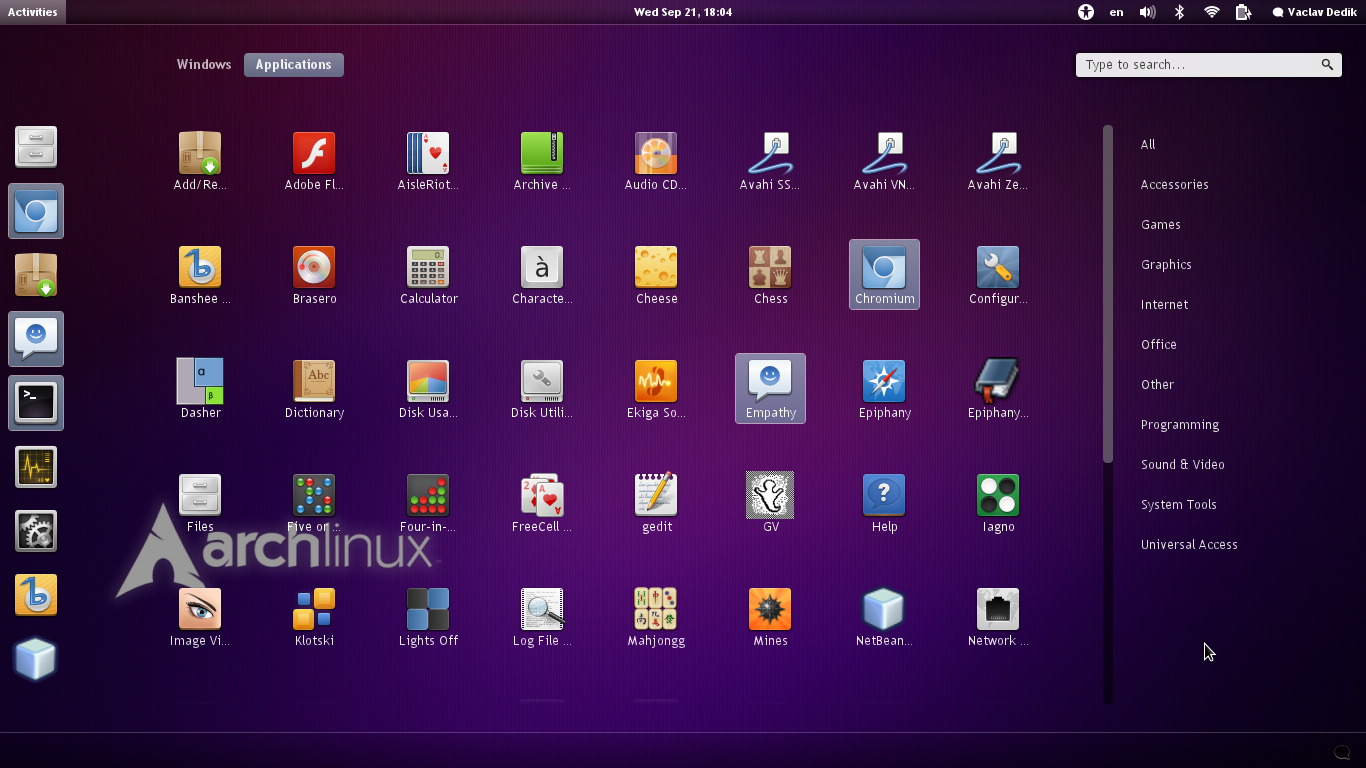Switch to the Windows tab
The height and width of the screenshot is (768, 1366).
pos(204,65)
